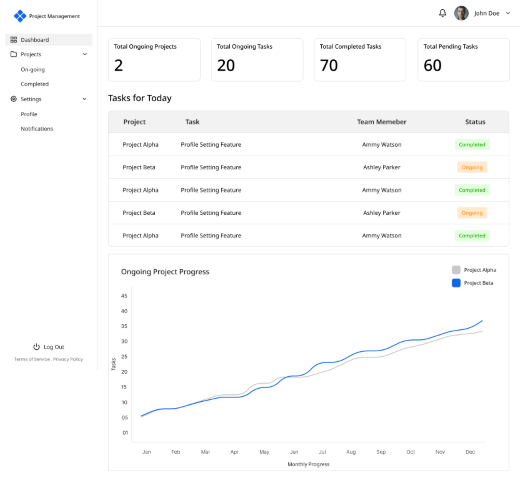
Task: Click the Completed badge in the third row
Action: click(472, 190)
